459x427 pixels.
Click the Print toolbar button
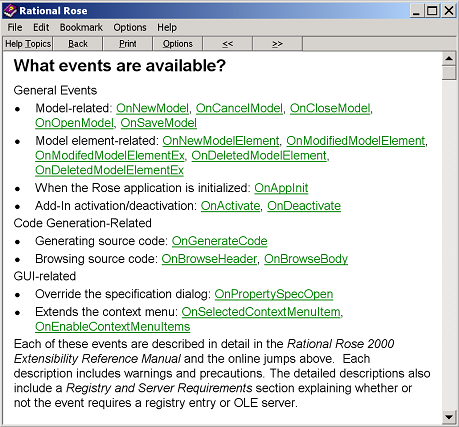[x=128, y=44]
